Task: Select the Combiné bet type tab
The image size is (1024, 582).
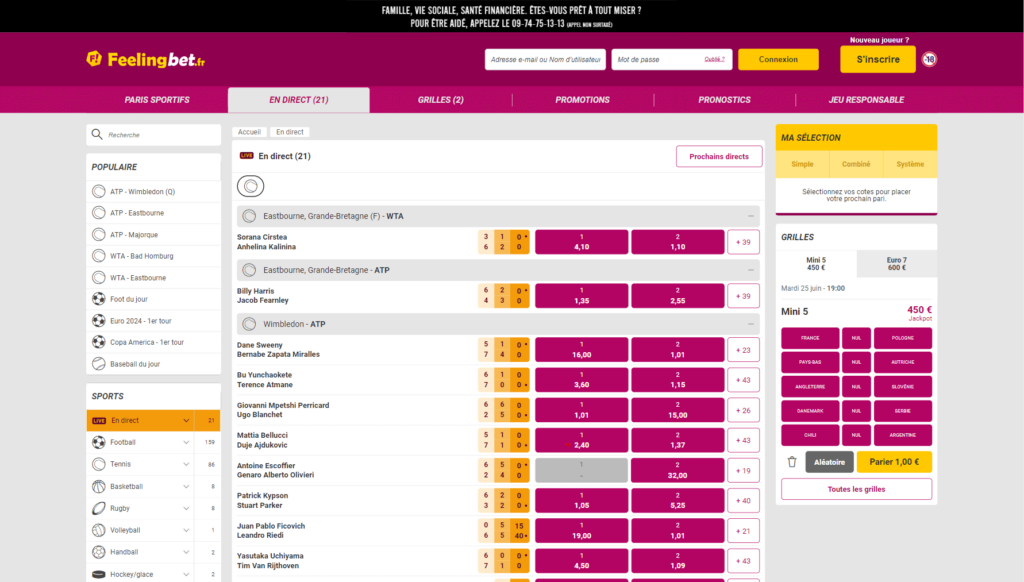Action: [x=856, y=164]
